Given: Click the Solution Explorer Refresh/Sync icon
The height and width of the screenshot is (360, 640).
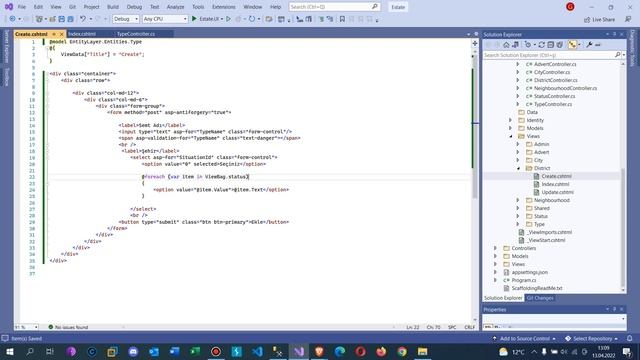Looking at the screenshot, I should (542, 45).
